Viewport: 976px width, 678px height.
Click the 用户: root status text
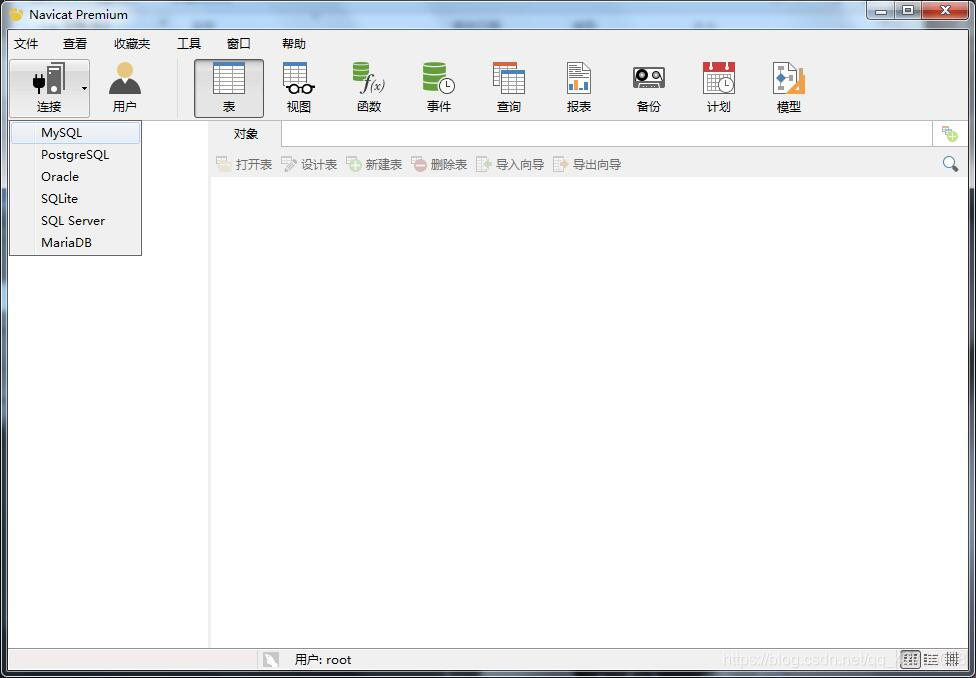(x=323, y=659)
